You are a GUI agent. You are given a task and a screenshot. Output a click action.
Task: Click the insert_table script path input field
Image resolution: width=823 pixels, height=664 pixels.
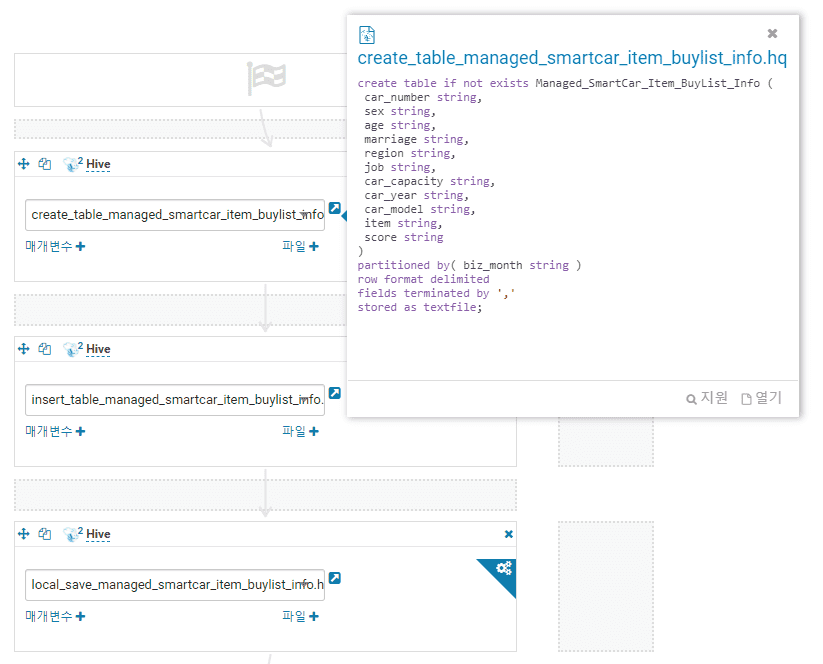[175, 400]
